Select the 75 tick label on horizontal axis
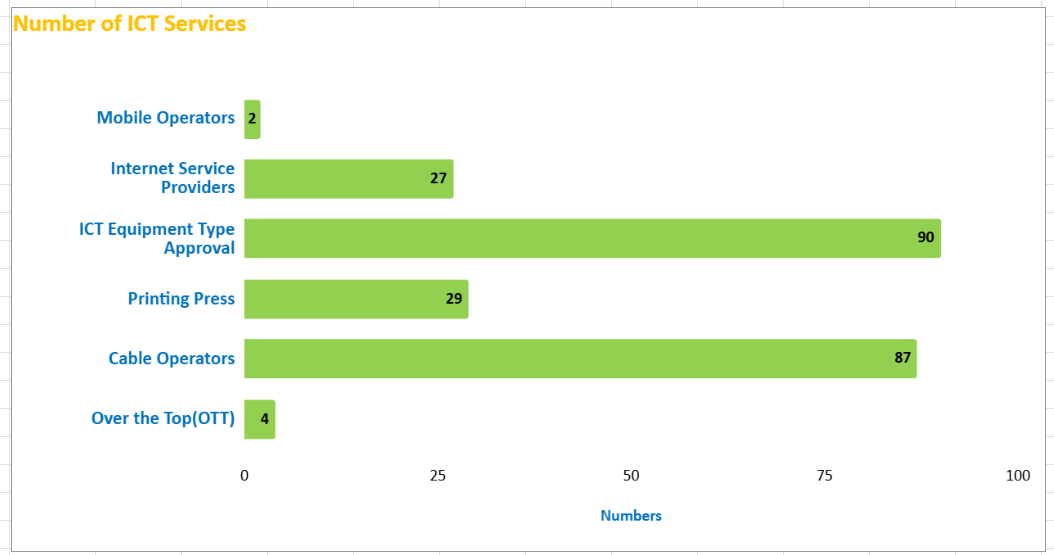 824,476
